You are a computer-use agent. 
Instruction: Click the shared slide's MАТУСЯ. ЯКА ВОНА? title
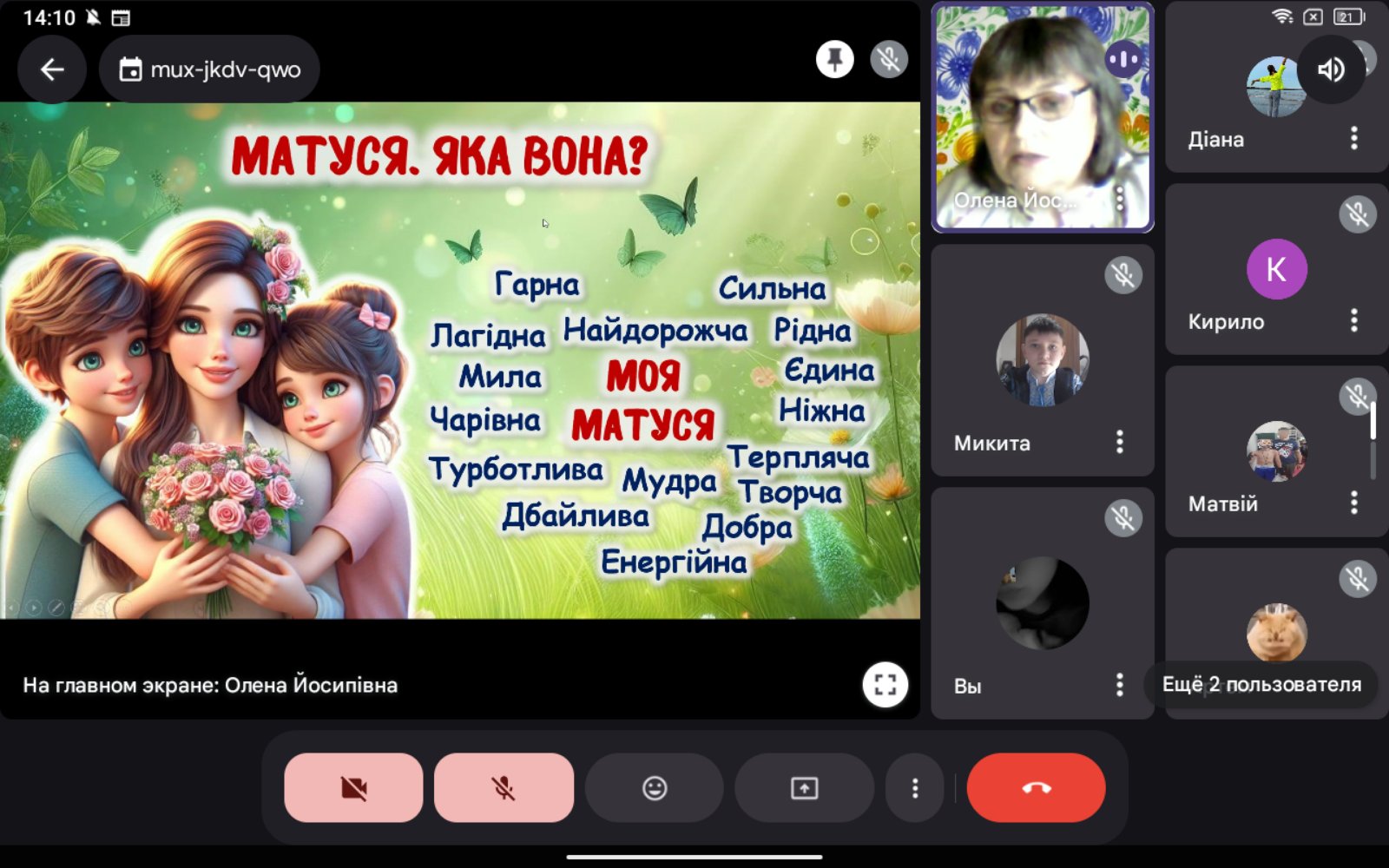439,156
